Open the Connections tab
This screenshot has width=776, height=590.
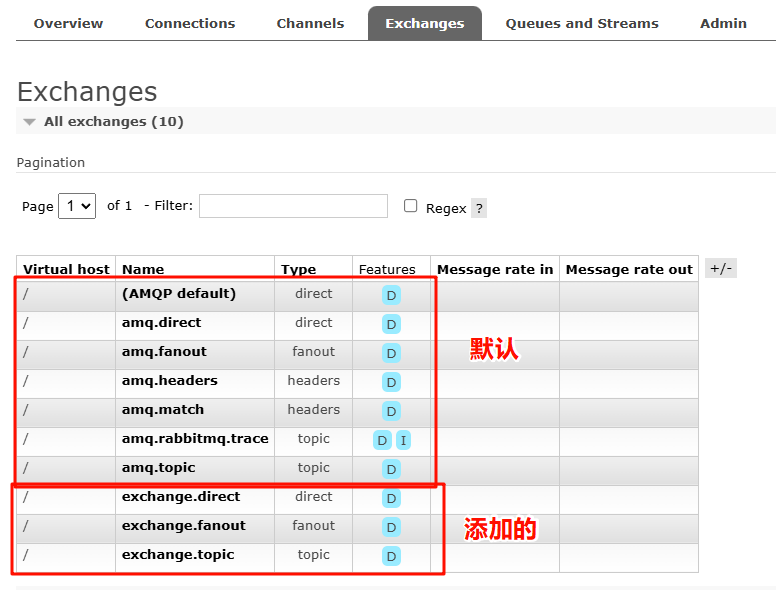pos(190,23)
